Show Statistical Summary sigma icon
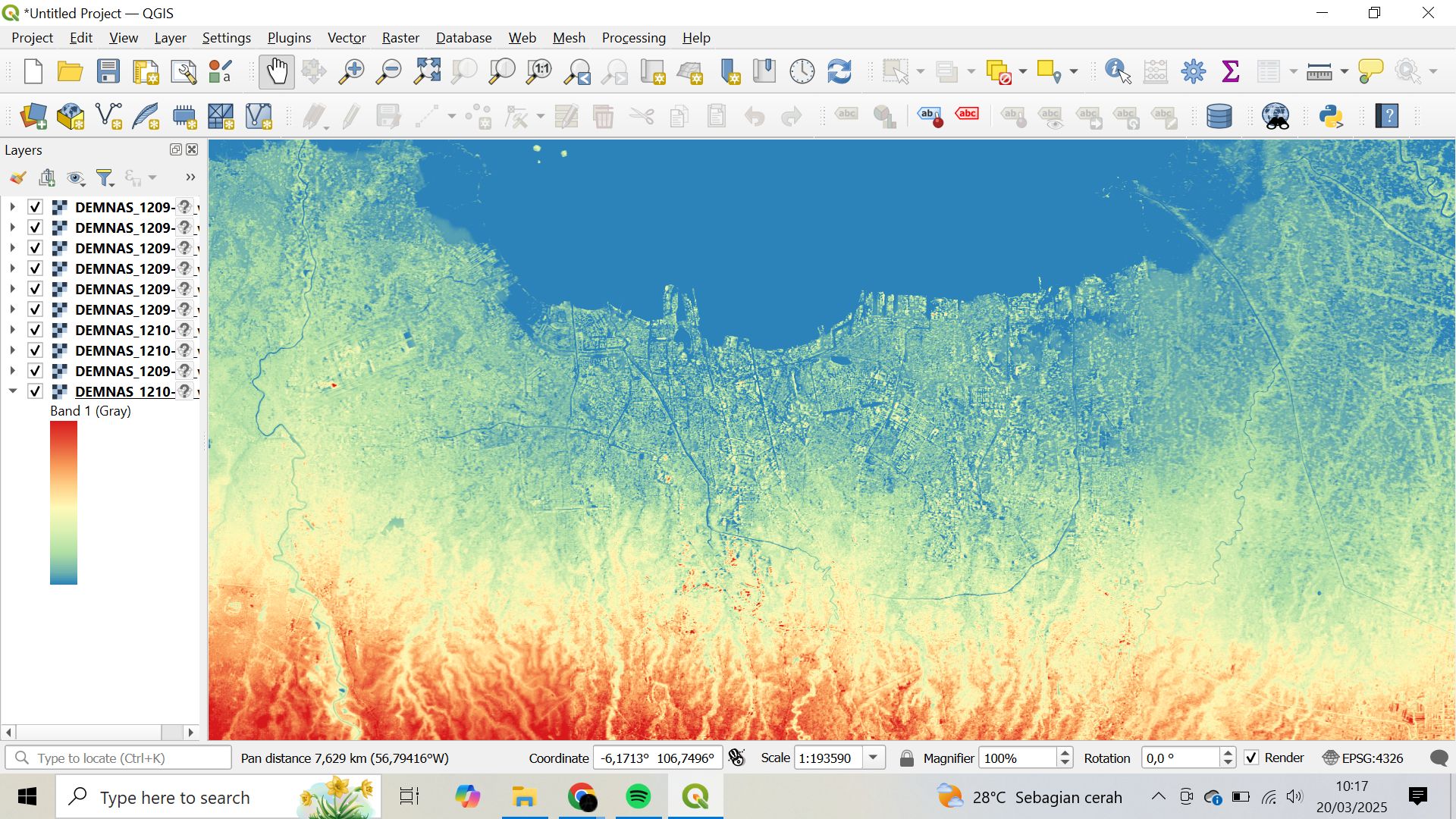 (x=1230, y=71)
